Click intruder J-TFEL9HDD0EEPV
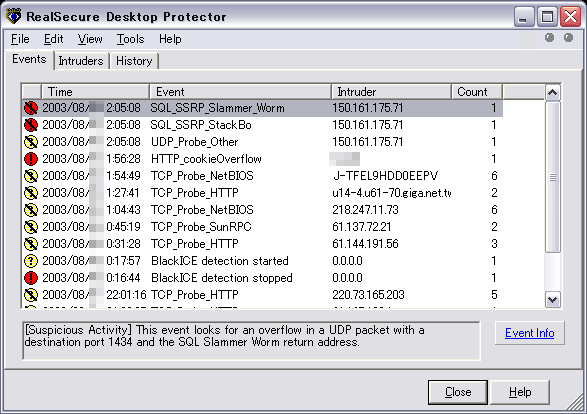The height and width of the screenshot is (414, 587). coord(385,176)
